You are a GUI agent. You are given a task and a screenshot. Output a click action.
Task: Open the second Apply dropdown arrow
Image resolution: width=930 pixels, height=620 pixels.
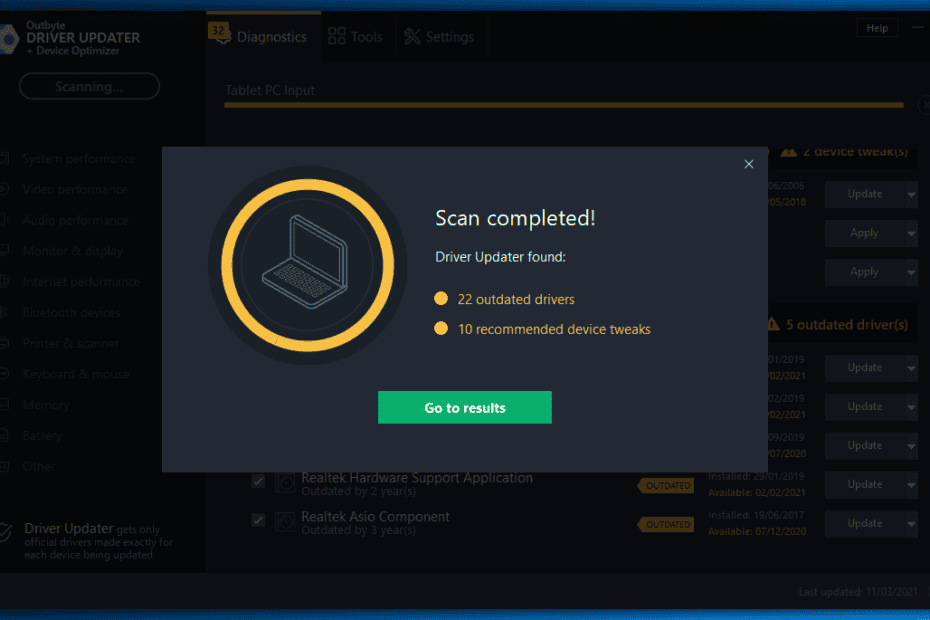click(x=912, y=273)
